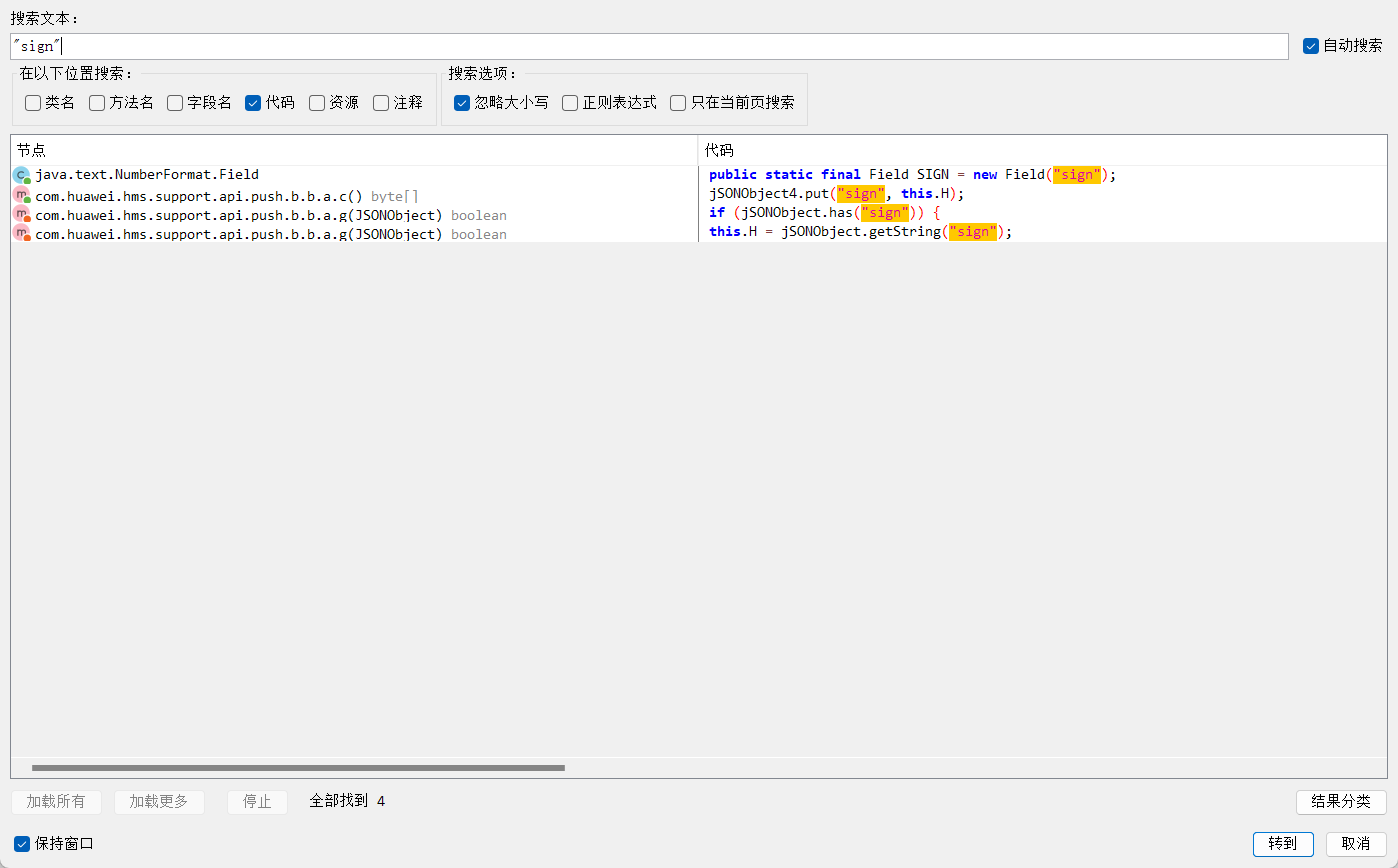Viewport: 1398px width, 868px height.
Task: Enable the 资源 checkbox
Action: coord(317,103)
